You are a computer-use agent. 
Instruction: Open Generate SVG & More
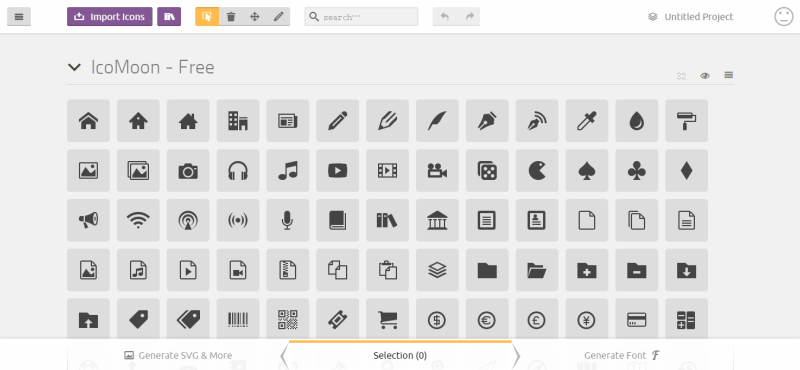[178, 355]
